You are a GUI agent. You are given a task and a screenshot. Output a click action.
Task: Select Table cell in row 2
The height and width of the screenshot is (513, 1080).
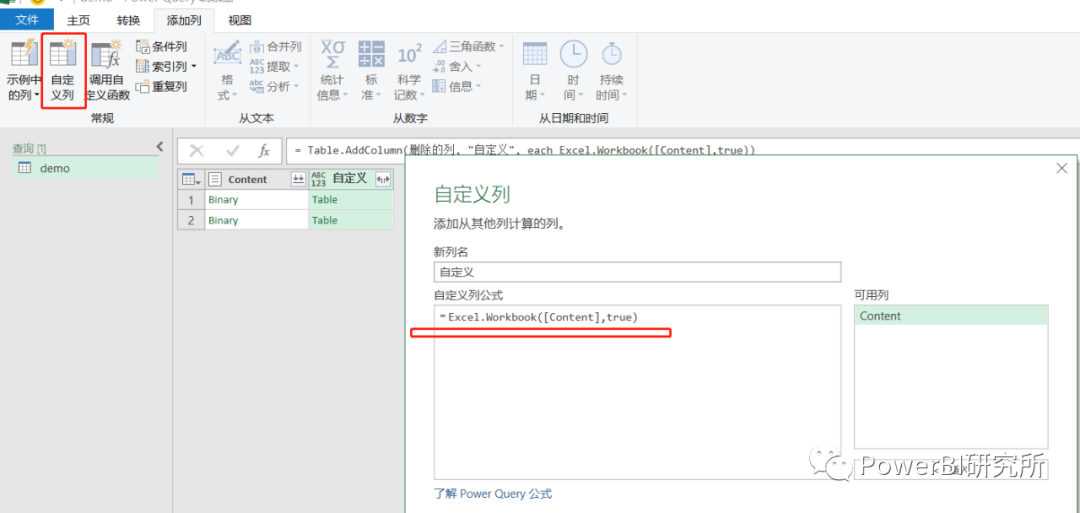[351, 220]
